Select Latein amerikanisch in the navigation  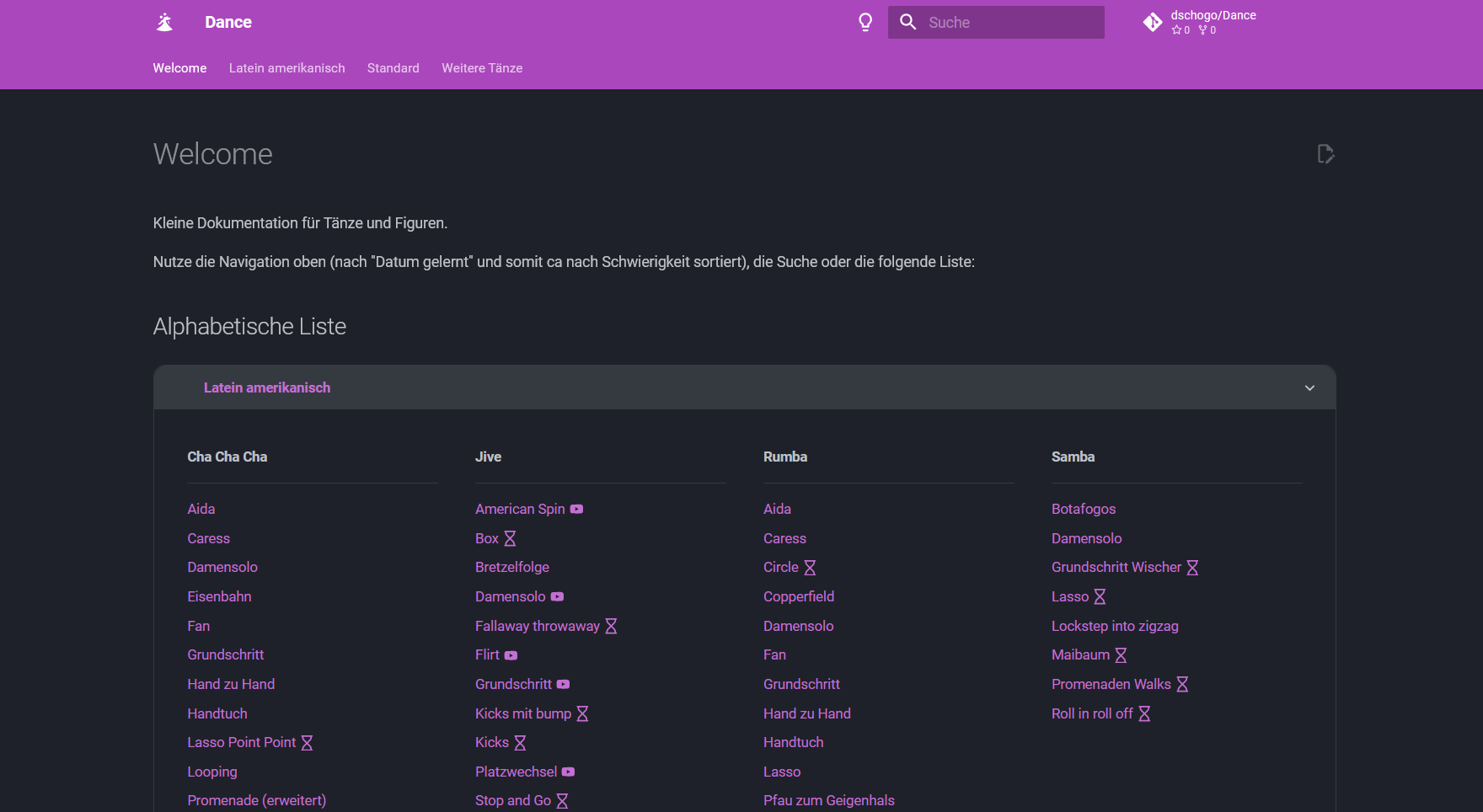tap(286, 68)
